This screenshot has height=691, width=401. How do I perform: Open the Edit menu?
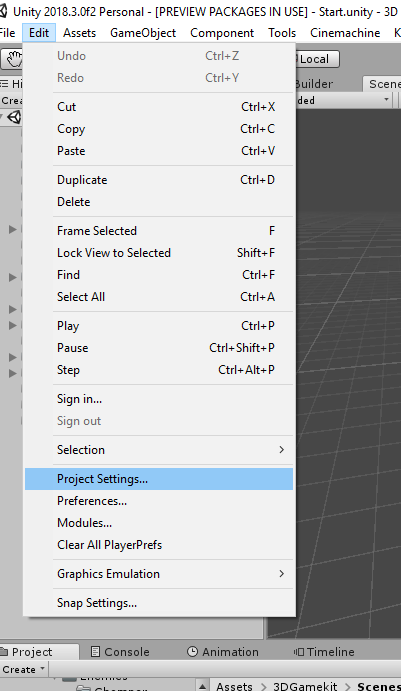point(39,33)
